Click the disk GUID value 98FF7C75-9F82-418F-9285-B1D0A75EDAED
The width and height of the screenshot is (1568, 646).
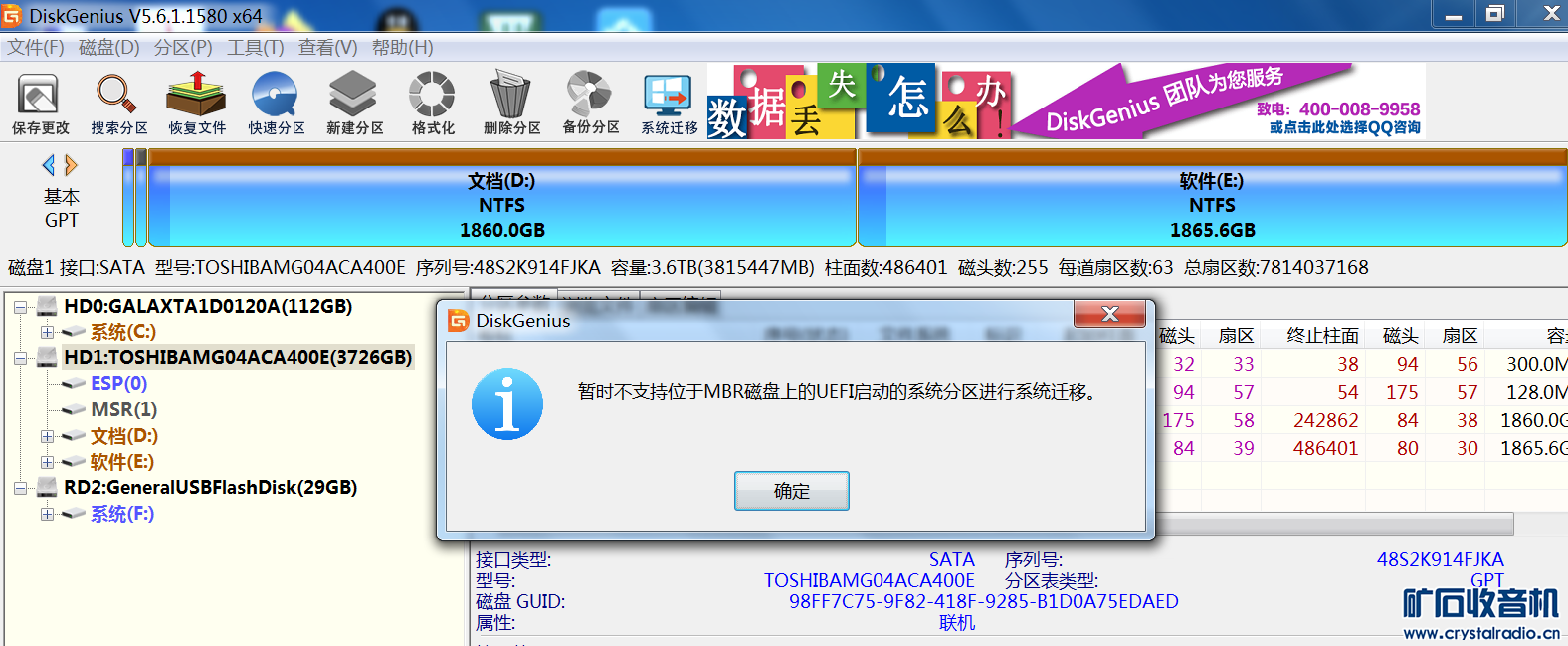(984, 601)
